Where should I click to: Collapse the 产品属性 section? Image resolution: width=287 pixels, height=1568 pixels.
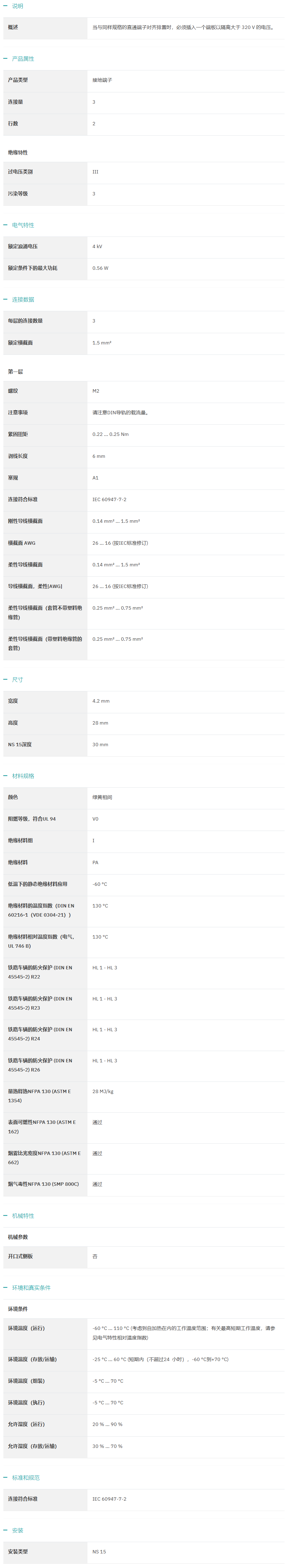tap(19, 59)
